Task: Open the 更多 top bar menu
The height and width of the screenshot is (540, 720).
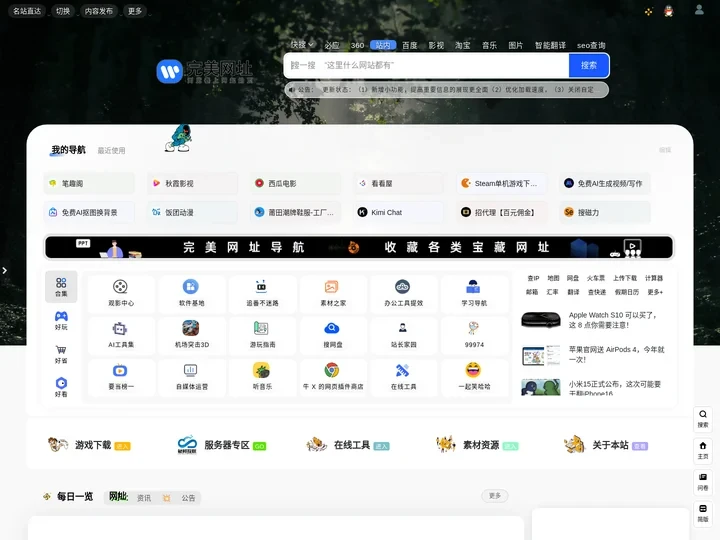Action: (x=135, y=11)
